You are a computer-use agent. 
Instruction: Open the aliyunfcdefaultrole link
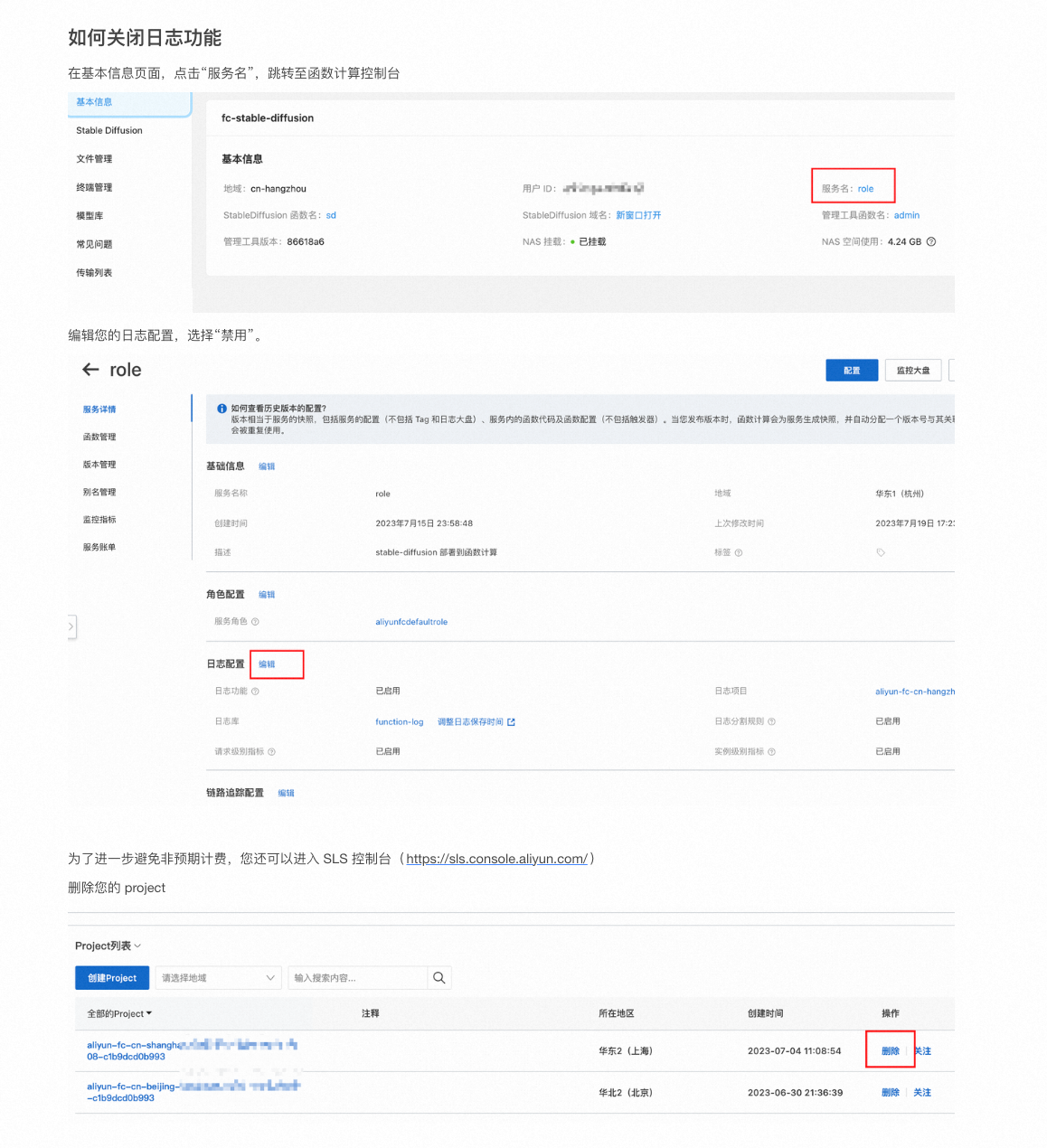(411, 622)
